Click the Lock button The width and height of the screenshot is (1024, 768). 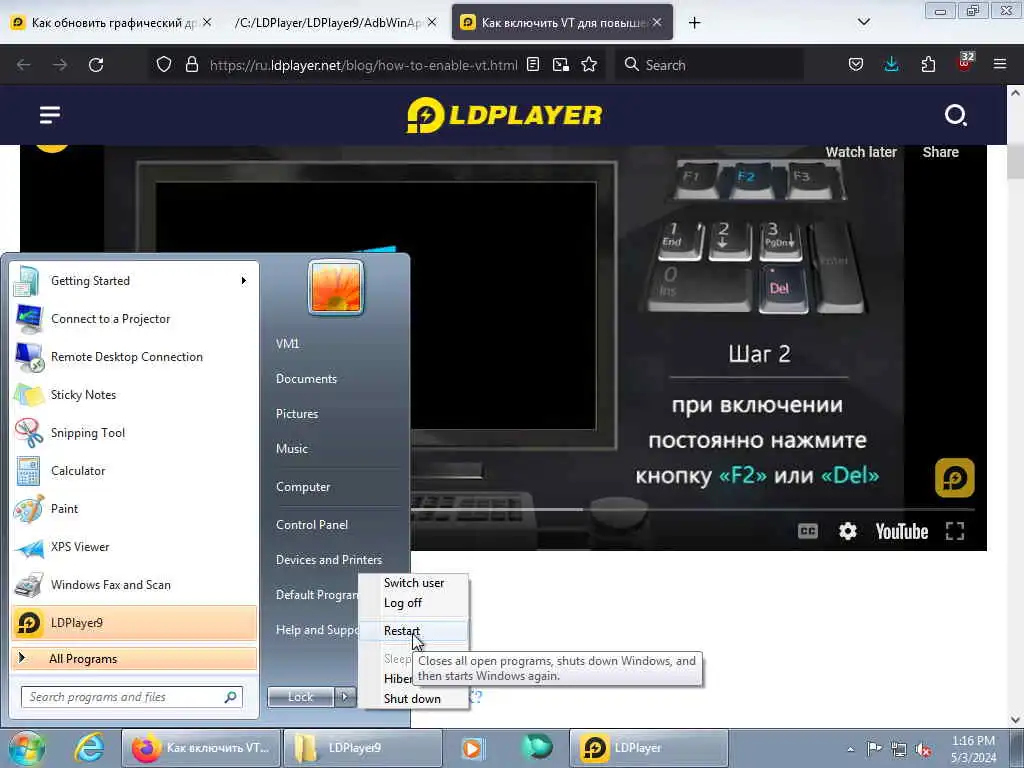(x=300, y=697)
